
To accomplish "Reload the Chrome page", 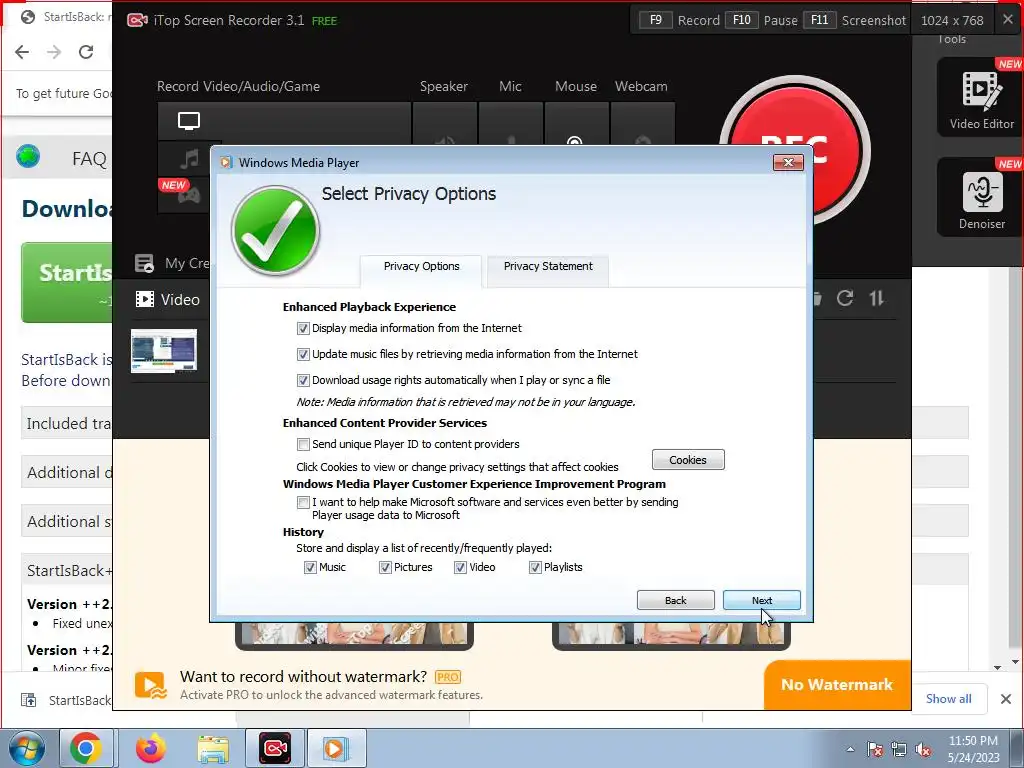I will [x=86, y=52].
